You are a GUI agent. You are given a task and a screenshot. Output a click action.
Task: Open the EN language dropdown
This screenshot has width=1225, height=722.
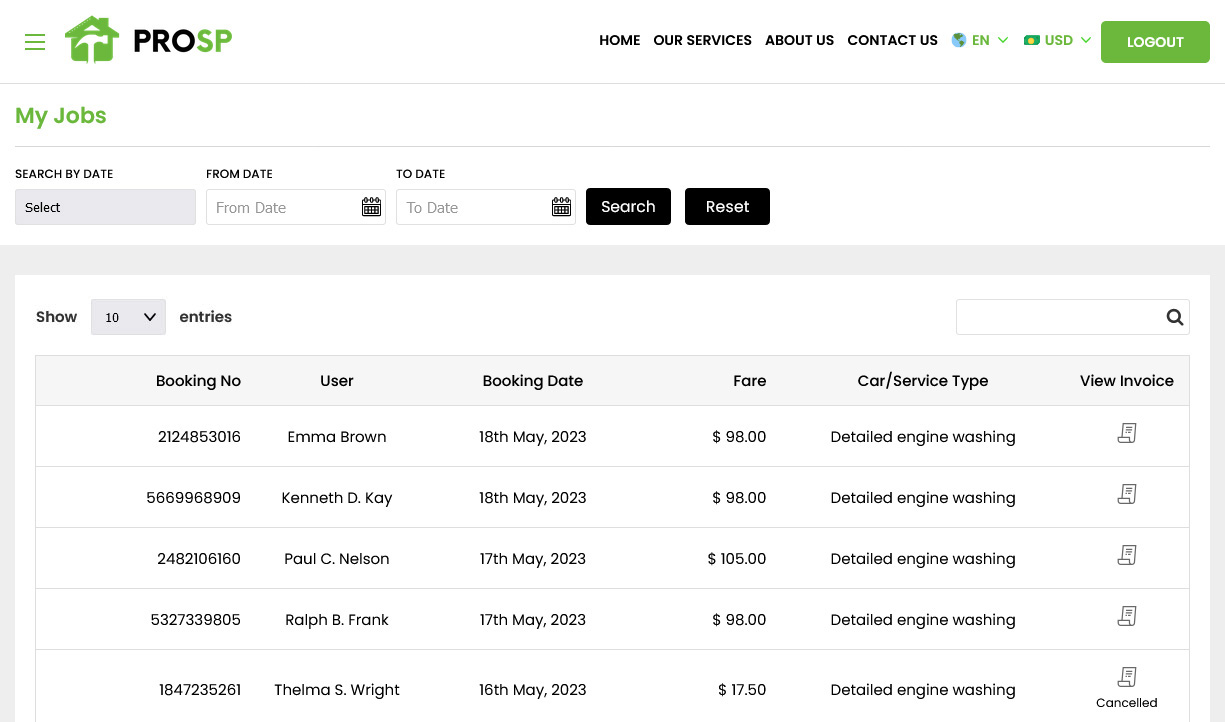980,40
